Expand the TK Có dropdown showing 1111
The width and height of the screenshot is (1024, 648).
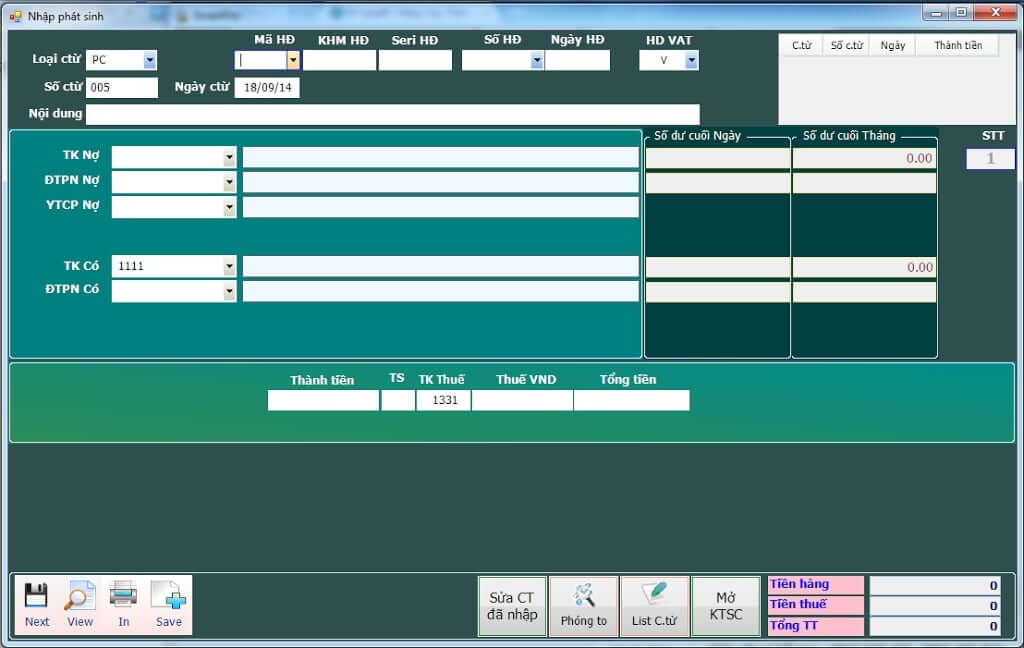[x=229, y=267]
